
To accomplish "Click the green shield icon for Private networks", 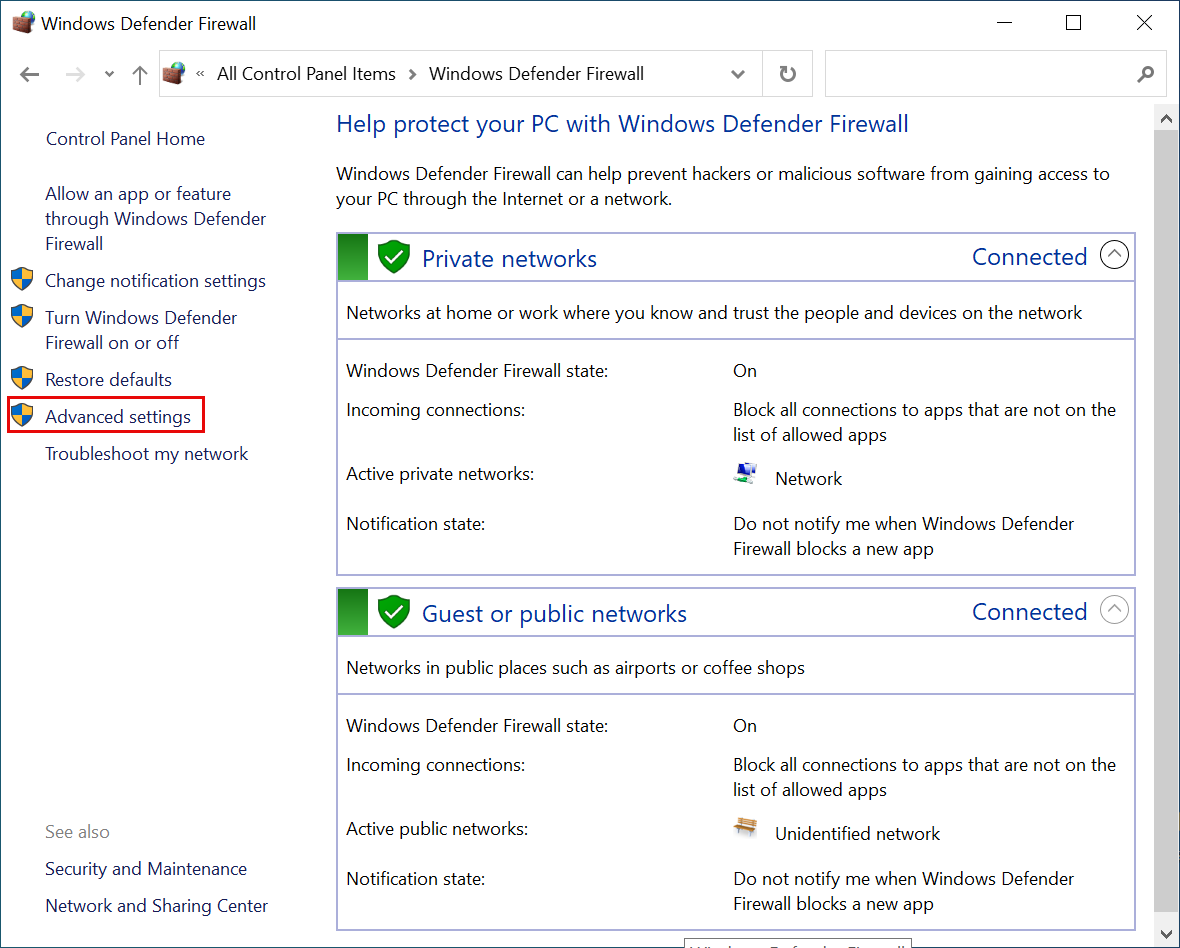I will 393,256.
